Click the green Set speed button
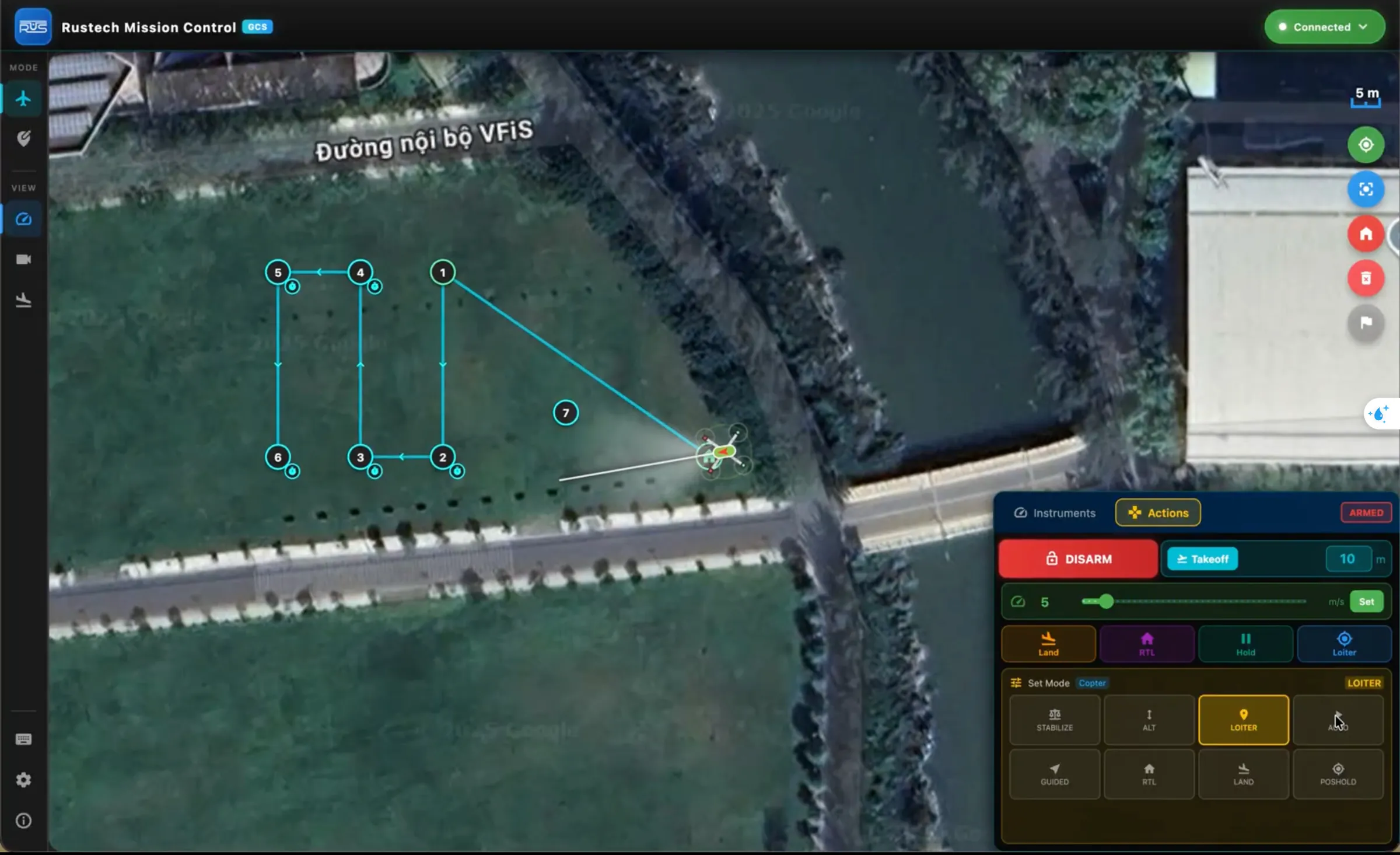This screenshot has height=855, width=1400. coord(1366,601)
